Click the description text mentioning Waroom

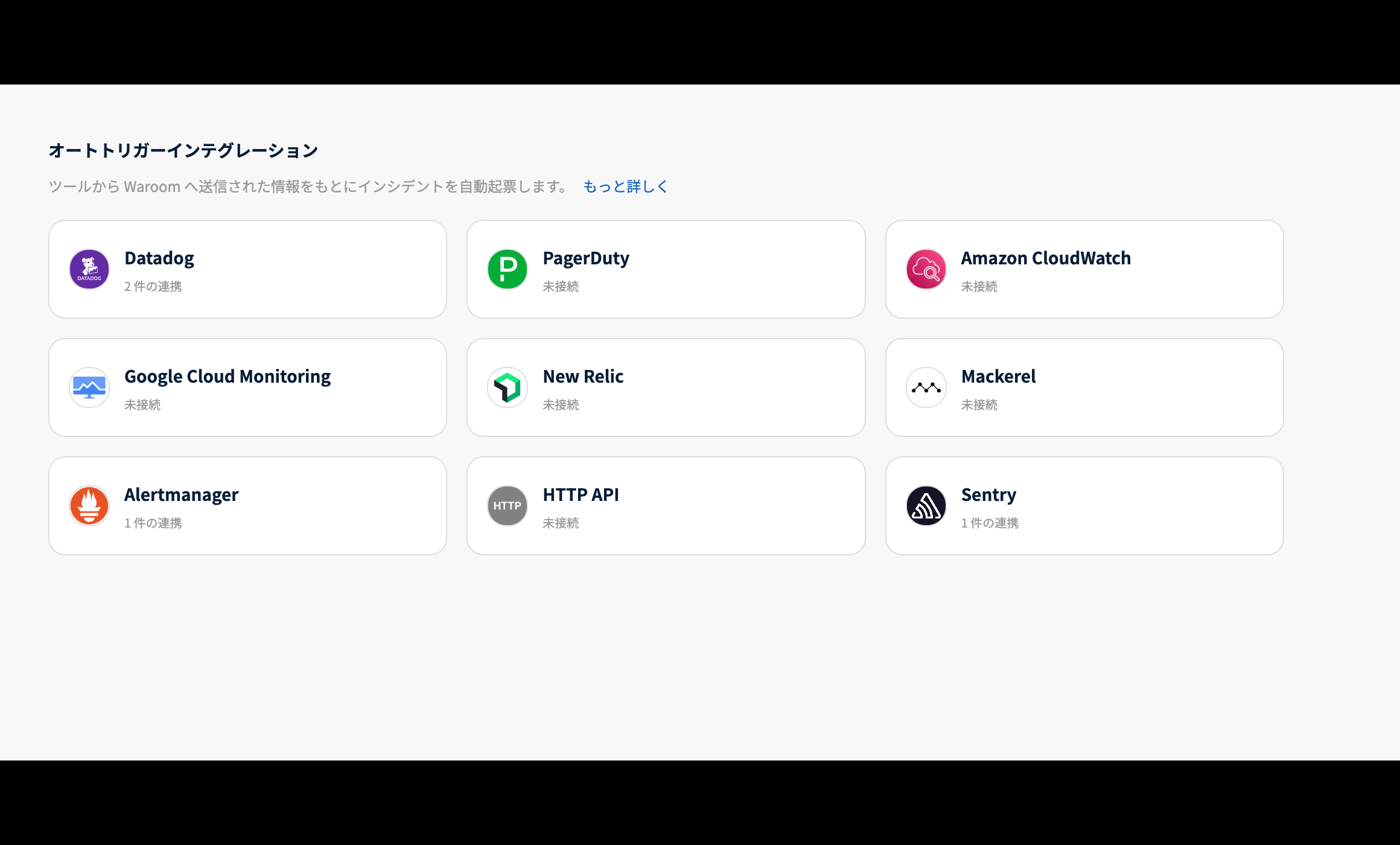308,187
